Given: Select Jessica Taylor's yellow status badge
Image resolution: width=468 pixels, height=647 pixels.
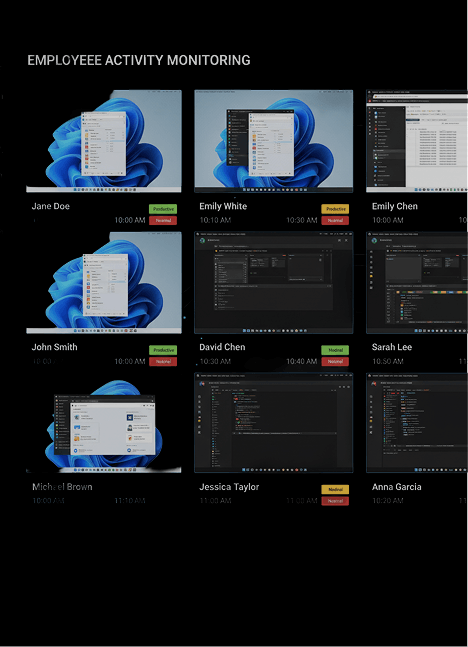Looking at the screenshot, I should tap(335, 489).
